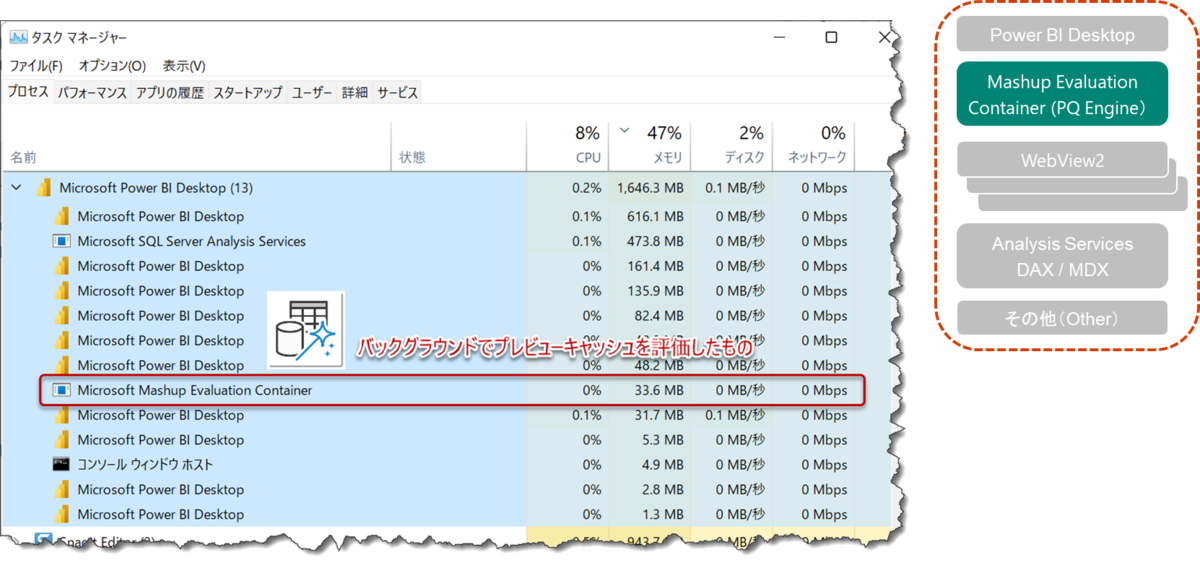The width and height of the screenshot is (1200, 568).
Task: Open the 表示(V) menu
Action: click(184, 66)
